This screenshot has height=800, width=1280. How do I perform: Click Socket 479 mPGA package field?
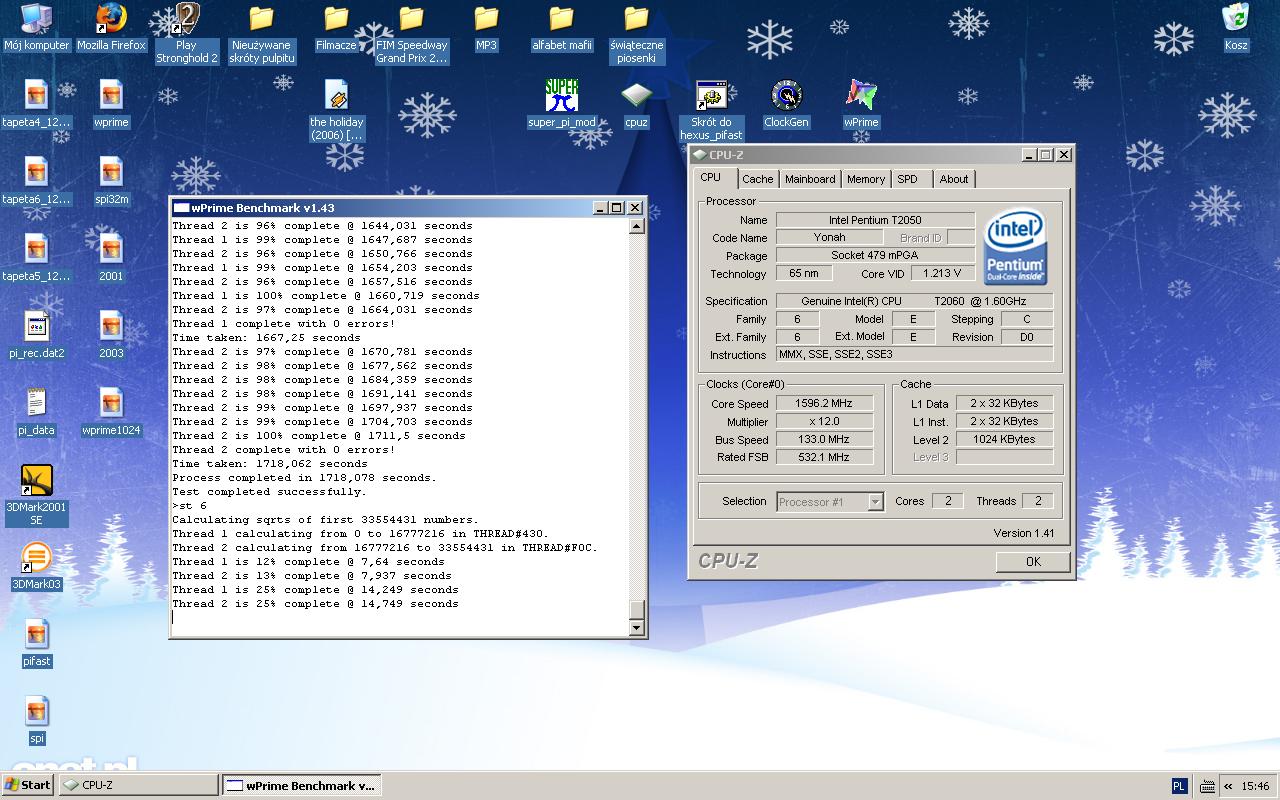[x=875, y=256]
